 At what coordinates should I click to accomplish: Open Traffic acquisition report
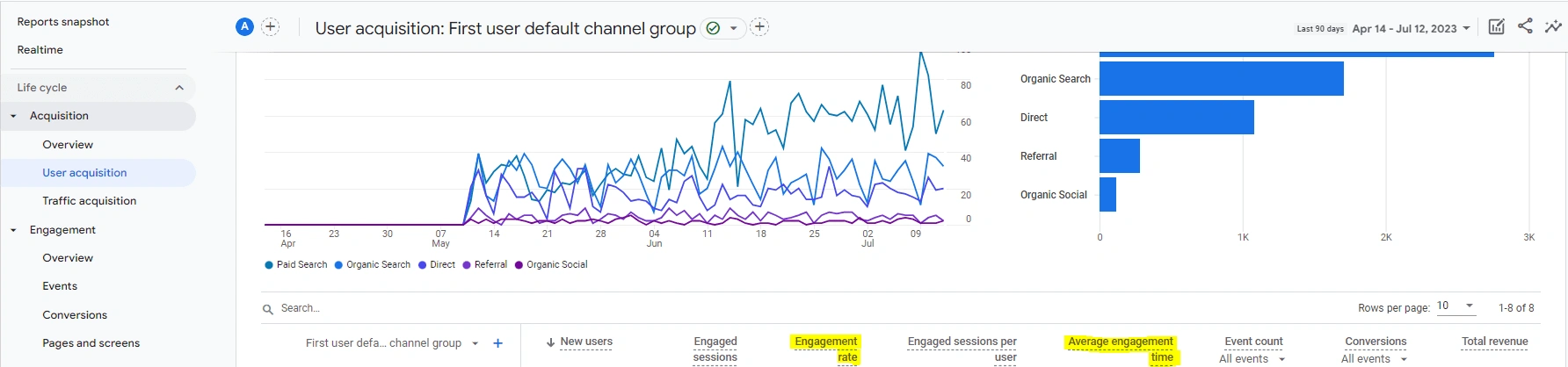(x=89, y=201)
